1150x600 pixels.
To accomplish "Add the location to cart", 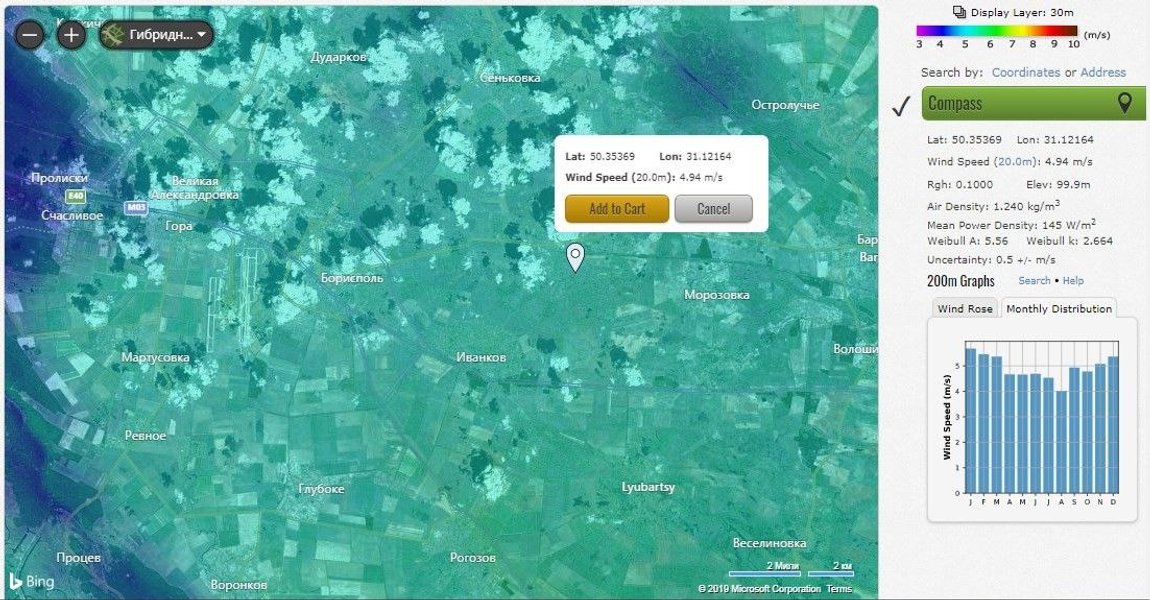I will click(x=617, y=208).
